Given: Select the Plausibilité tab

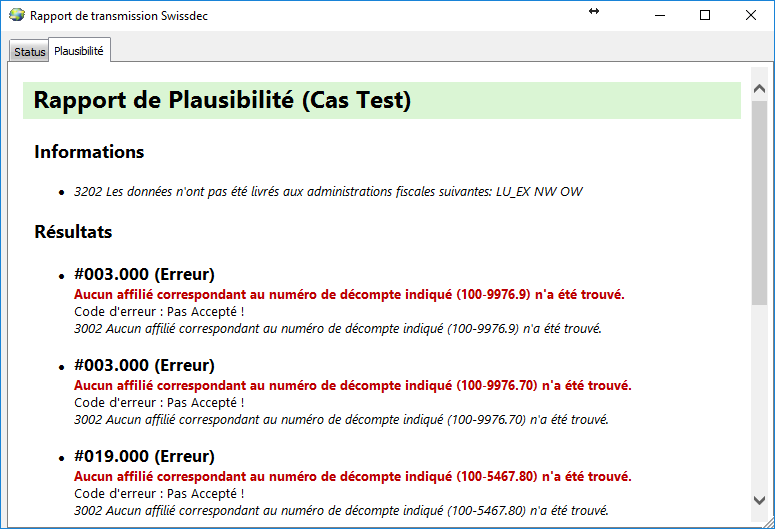Looking at the screenshot, I should 79,50.
